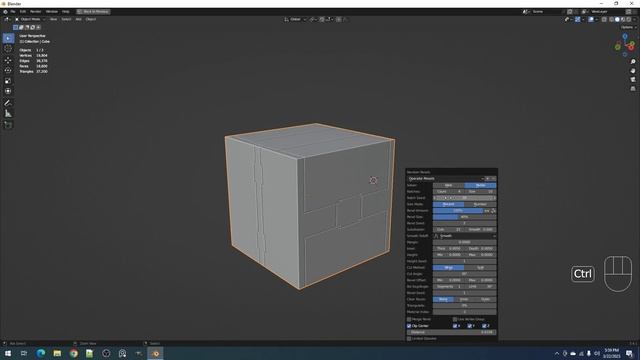Switch perspective/orthographic grid icon
The image size is (640, 360).
click(x=633, y=89)
